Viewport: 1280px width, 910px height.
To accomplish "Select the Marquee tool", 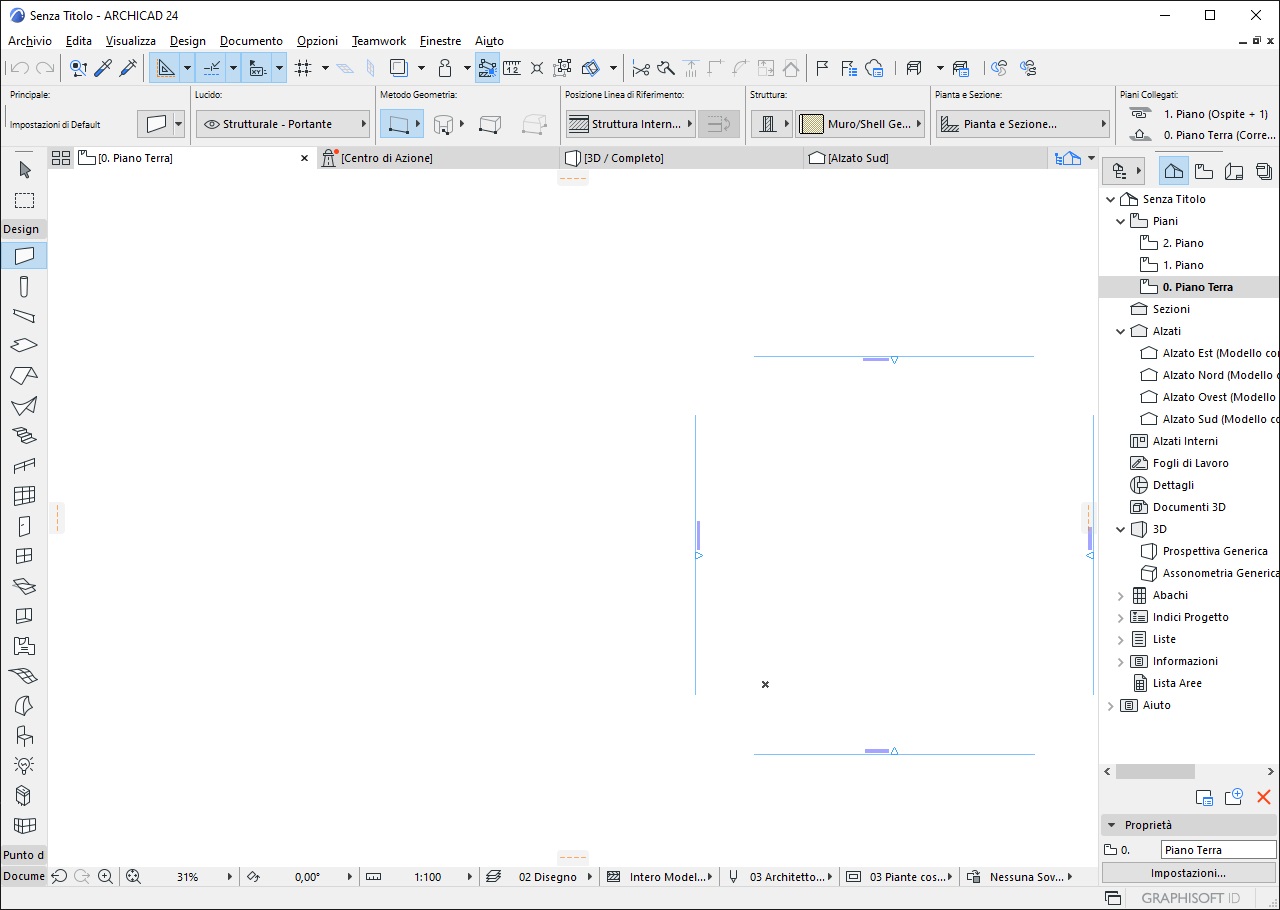I will (x=24, y=200).
